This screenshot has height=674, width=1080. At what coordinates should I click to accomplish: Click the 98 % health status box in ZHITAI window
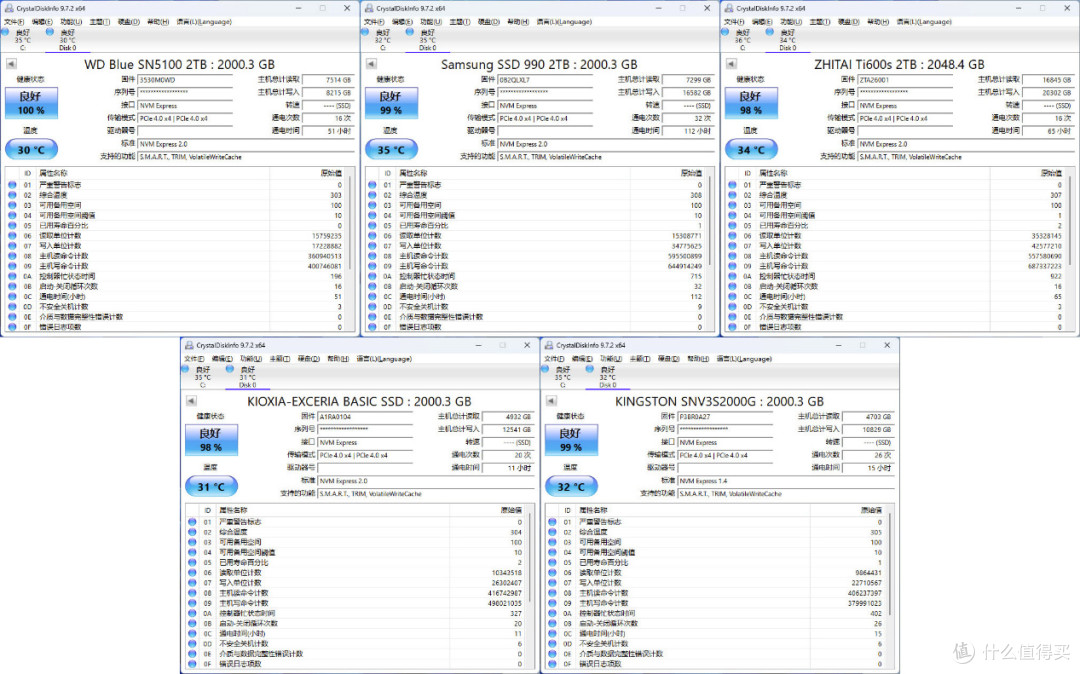(751, 103)
